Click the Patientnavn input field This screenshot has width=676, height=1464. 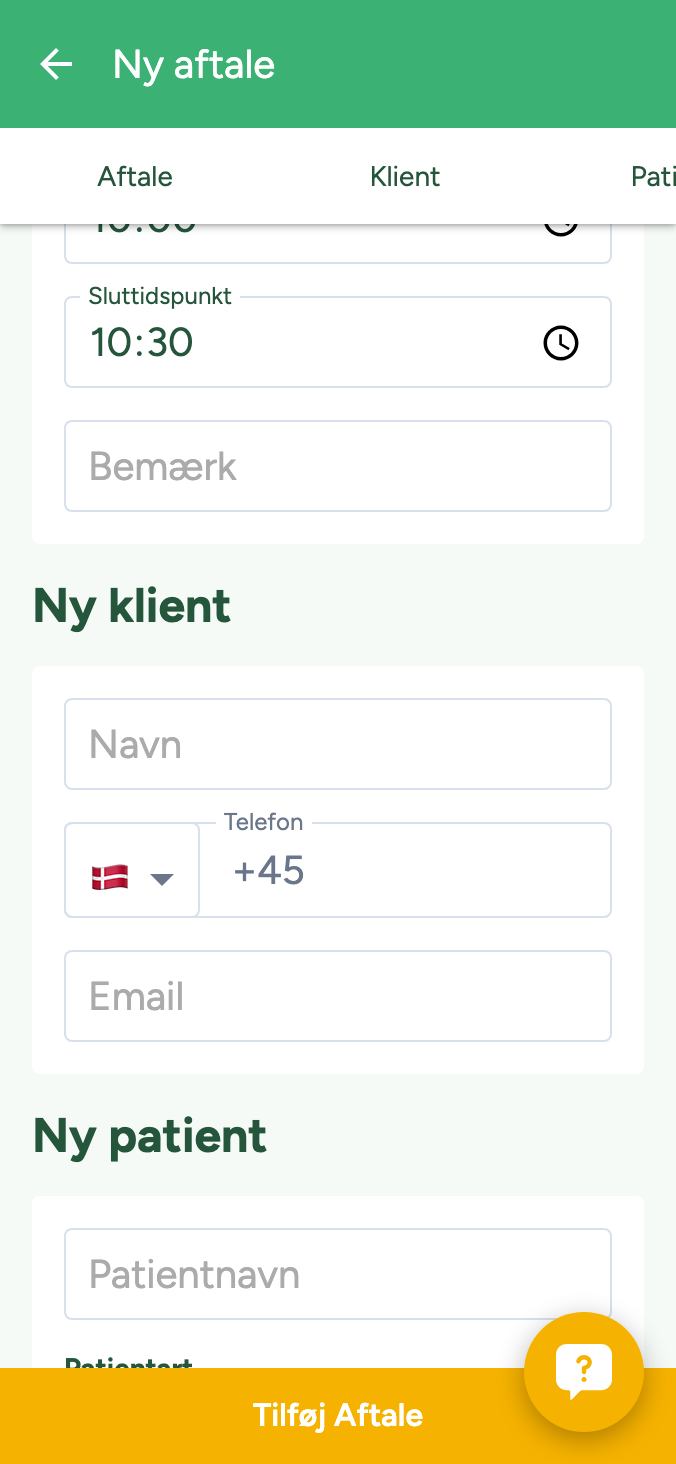pos(338,1275)
